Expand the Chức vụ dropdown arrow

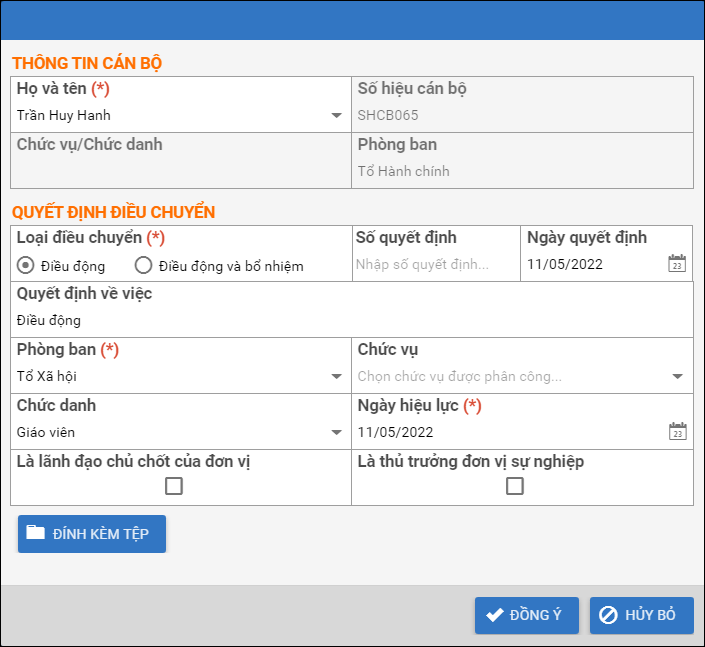(677, 377)
